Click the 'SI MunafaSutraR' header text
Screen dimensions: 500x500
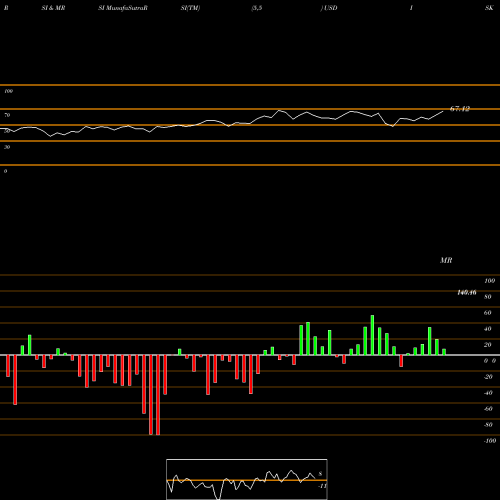[x=123, y=8]
